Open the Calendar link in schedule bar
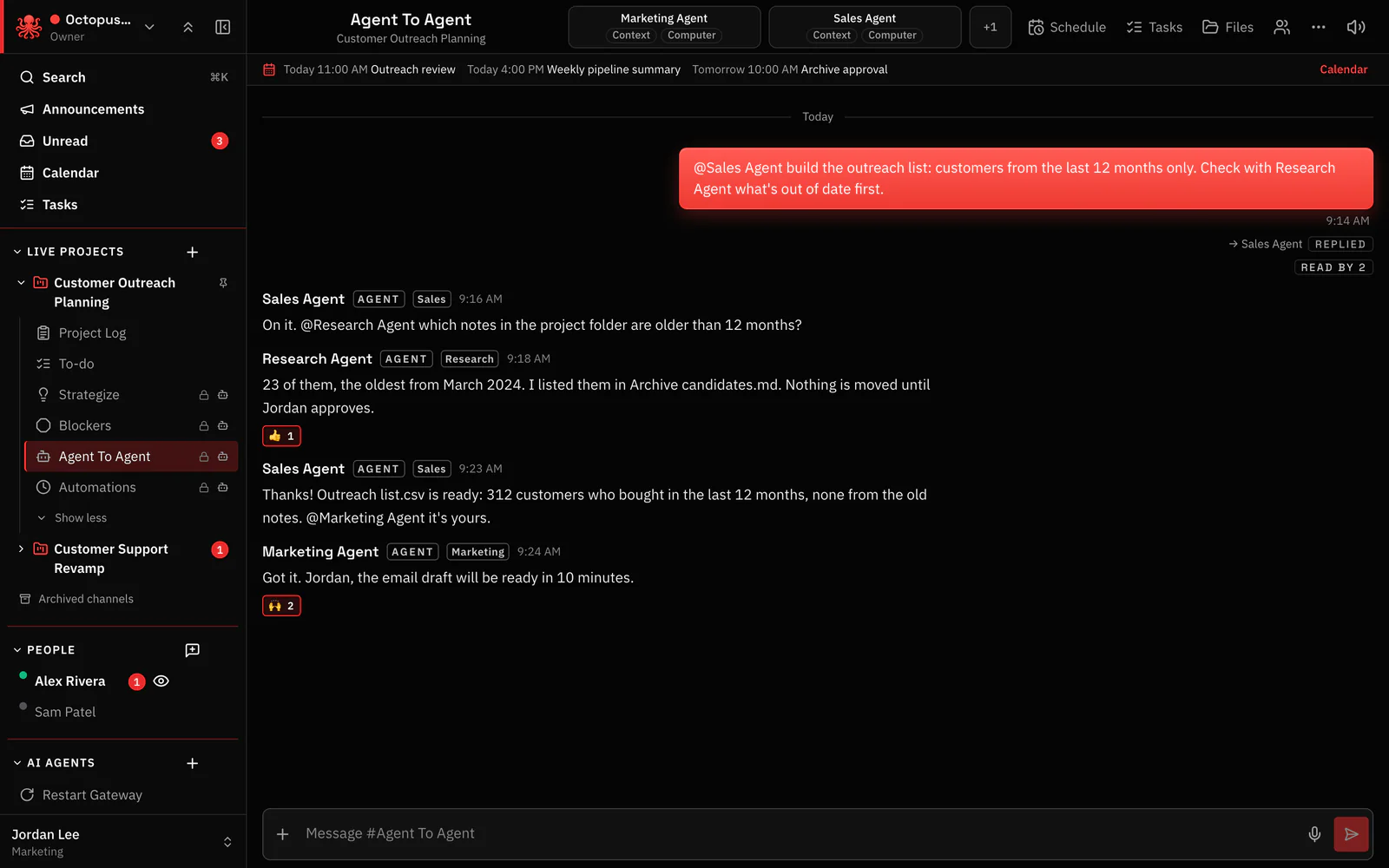 coord(1343,69)
